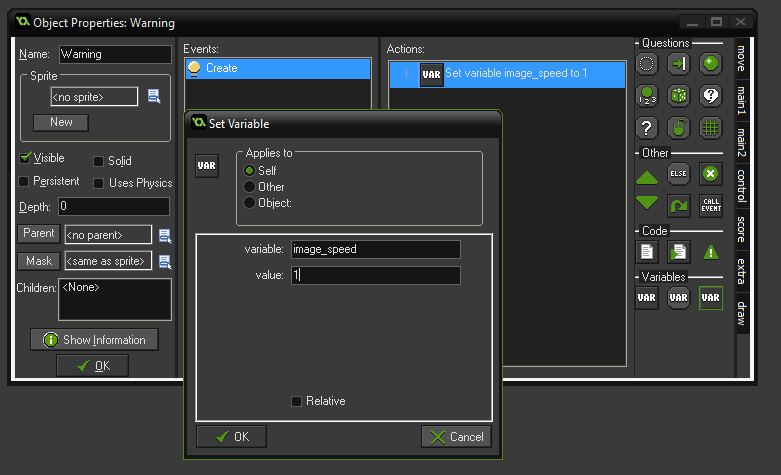
Task: Select the Call Event action icon
Action: coord(710,205)
